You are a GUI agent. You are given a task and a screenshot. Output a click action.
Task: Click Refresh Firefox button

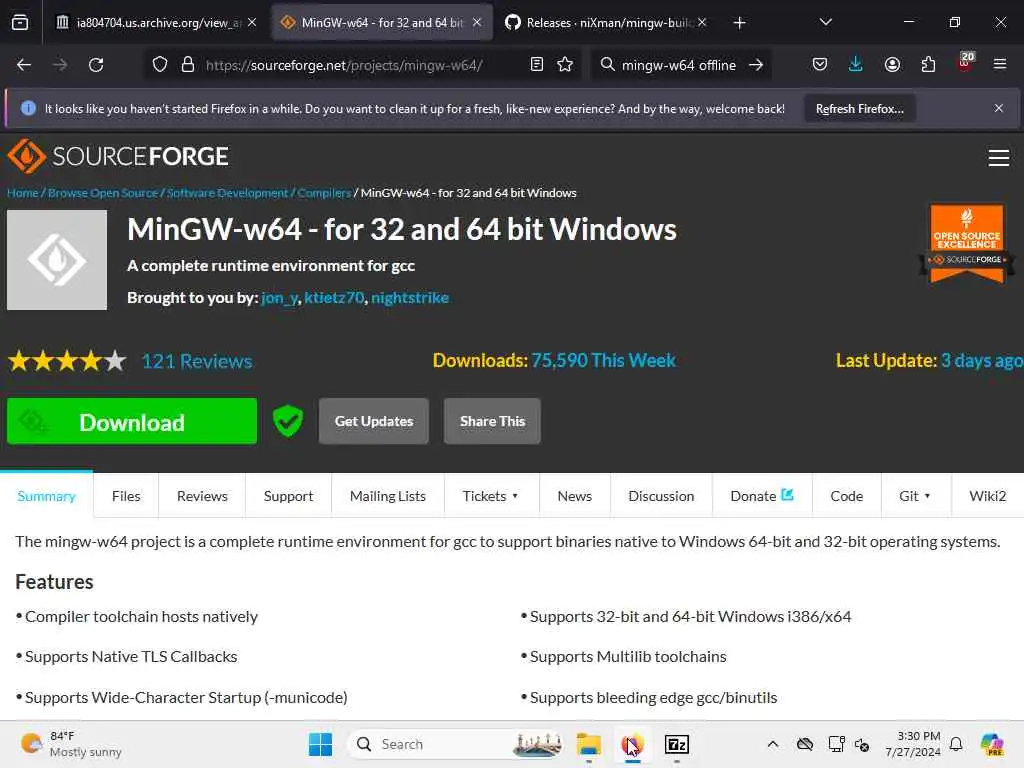click(859, 108)
